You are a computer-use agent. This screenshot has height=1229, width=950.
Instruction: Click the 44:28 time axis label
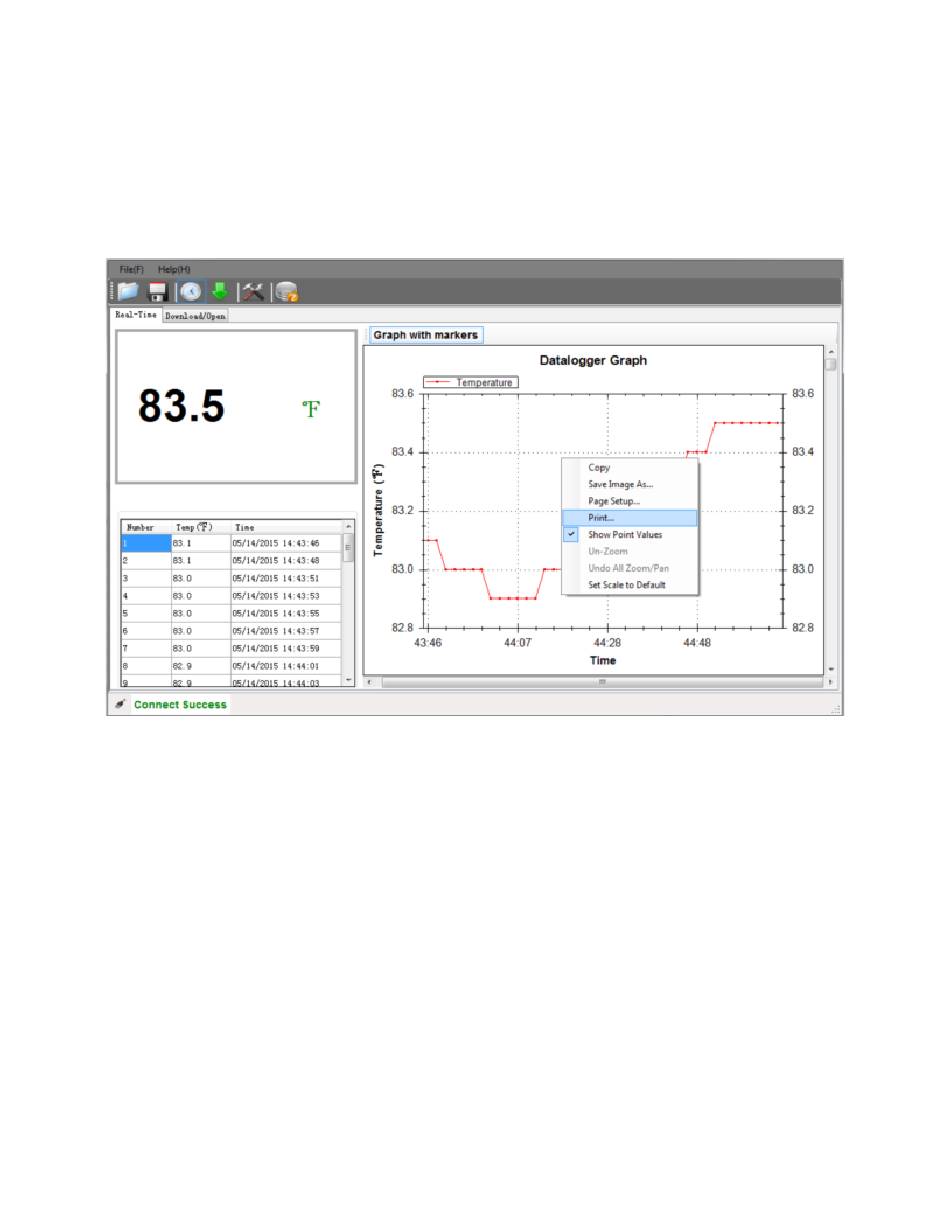coord(608,643)
